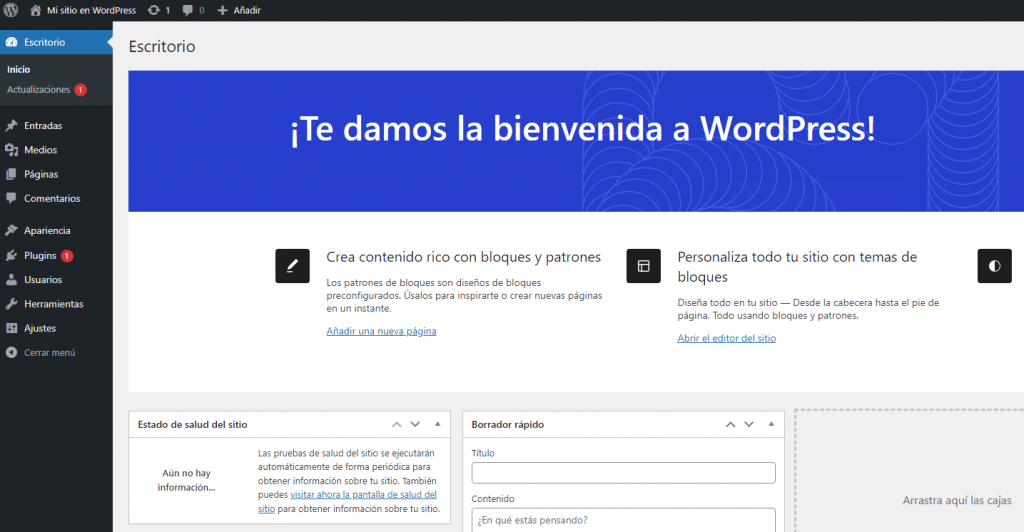Click the red Actualizaciones count badge
This screenshot has width=1024, height=532.
pyautogui.click(x=80, y=89)
